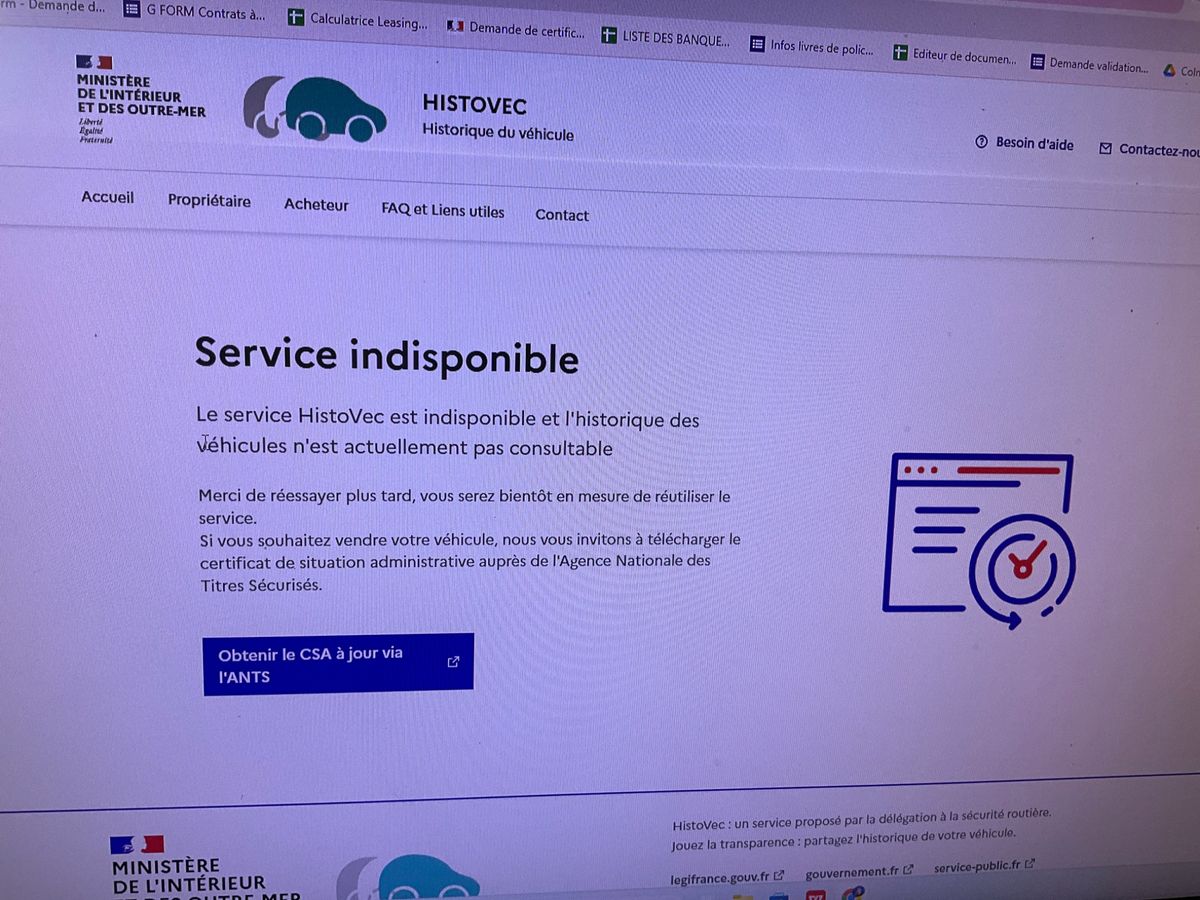Click 'HistoVec : un service proposé' footer text
The image size is (1200, 900).
click(861, 819)
